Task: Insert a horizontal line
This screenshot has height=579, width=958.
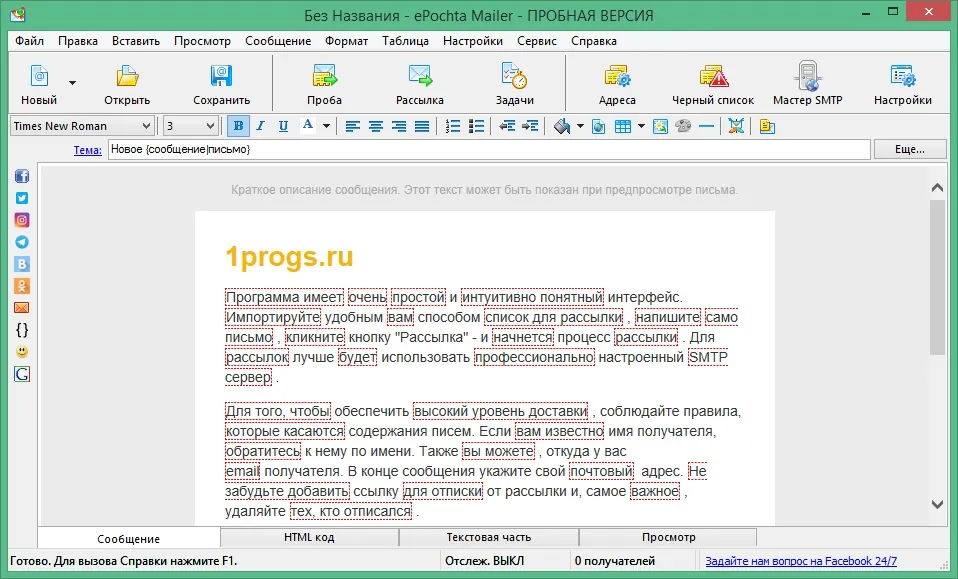Action: pyautogui.click(x=706, y=126)
